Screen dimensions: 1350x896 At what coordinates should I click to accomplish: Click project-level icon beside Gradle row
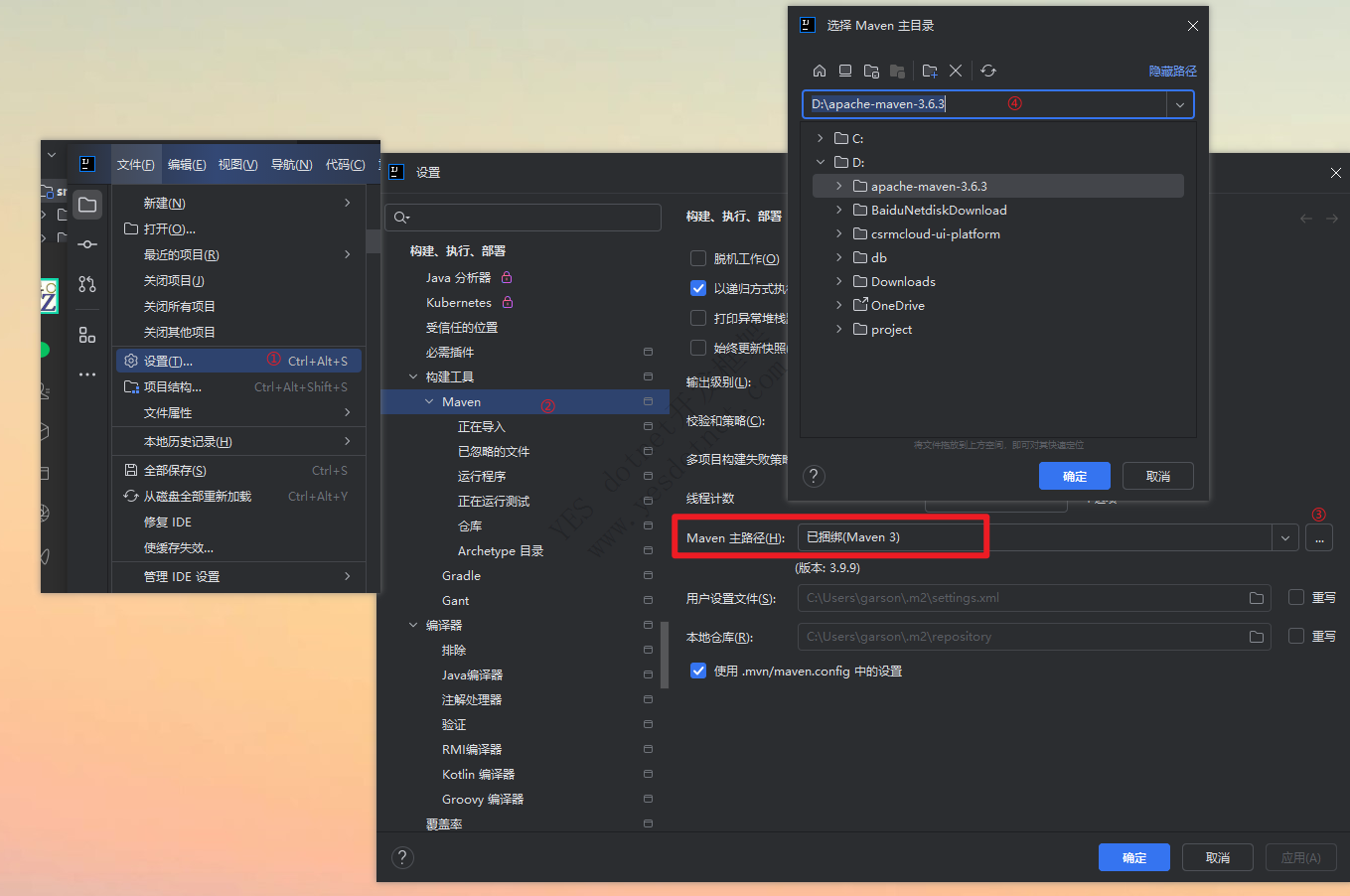point(648,575)
